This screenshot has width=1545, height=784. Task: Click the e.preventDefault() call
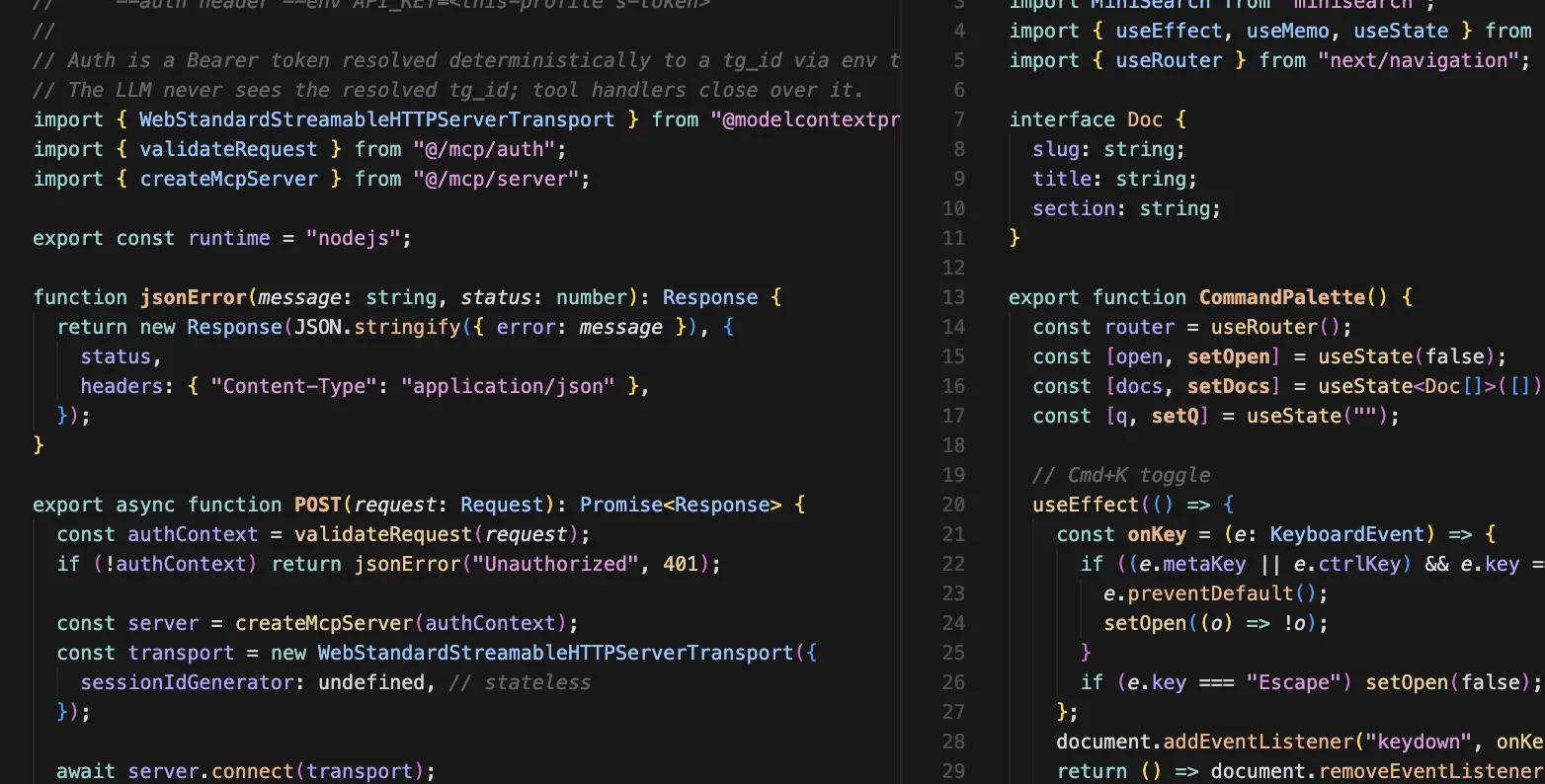coord(1215,593)
